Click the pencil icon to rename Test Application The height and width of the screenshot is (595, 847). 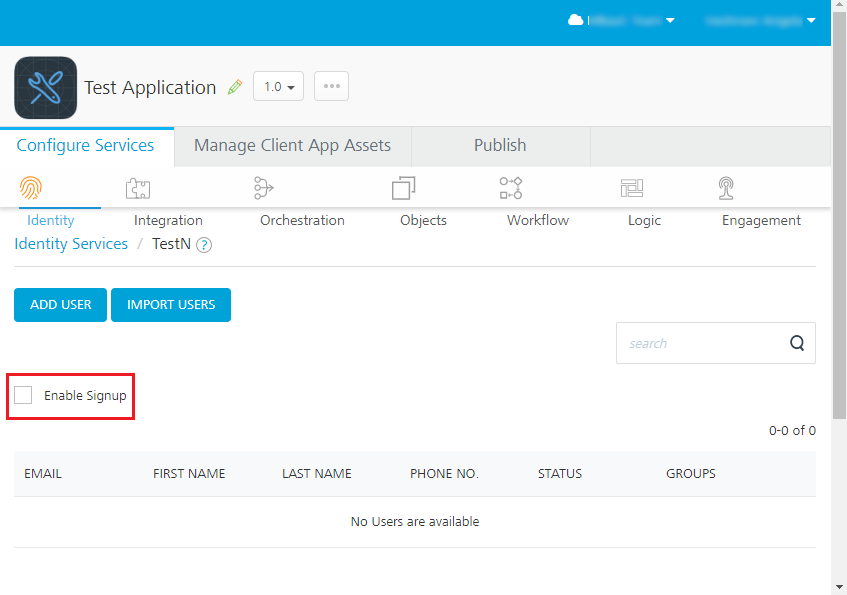(235, 87)
